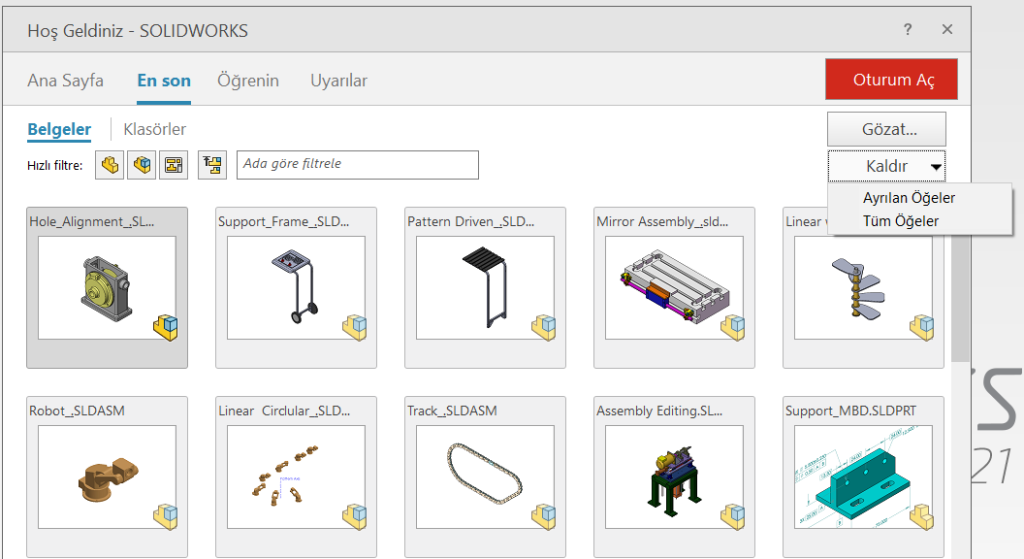Switch to the Ana Sayfa tab
1024x559 pixels.
pos(65,81)
